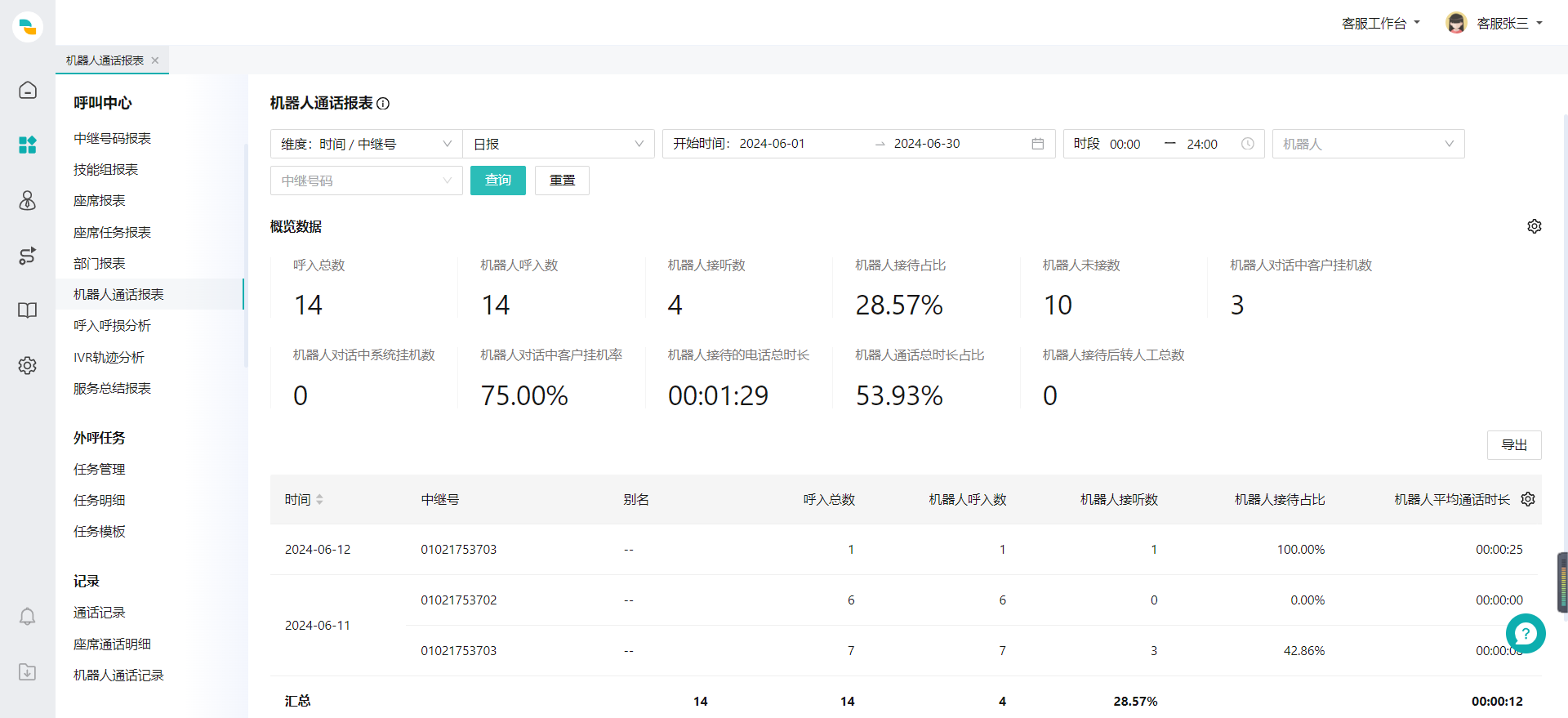Open 呼入呼损分析 in sidebar
The image size is (1568, 718).
(x=113, y=326)
